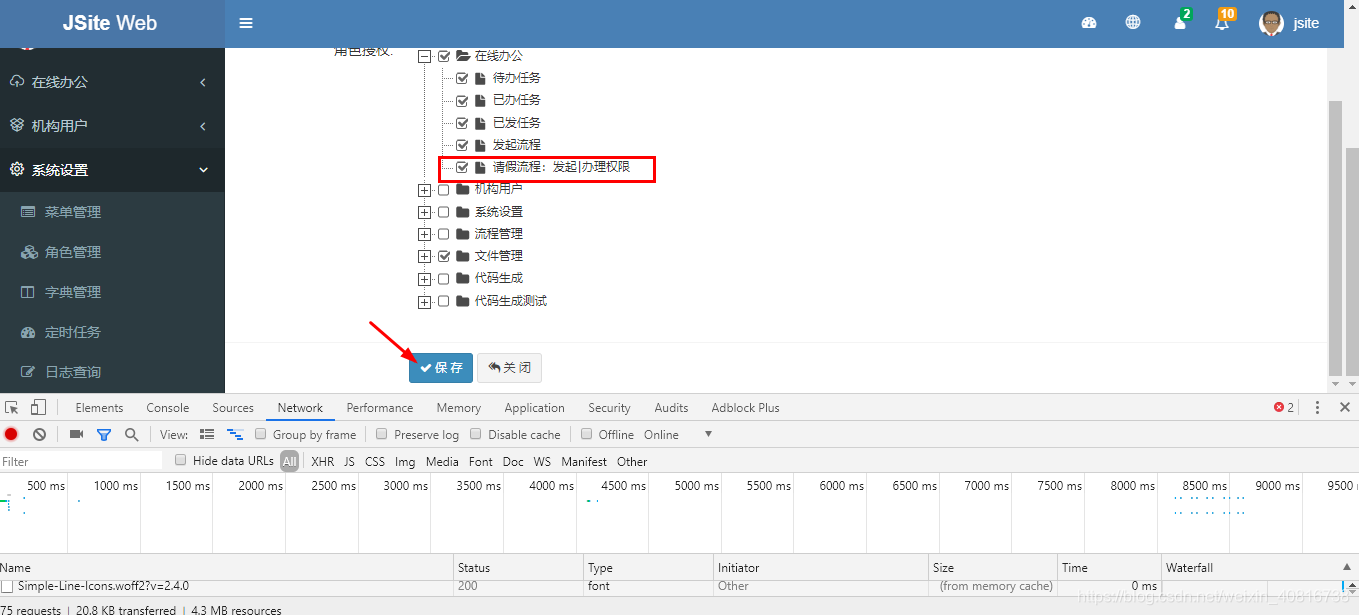Filter requests by XHR type
The width and height of the screenshot is (1359, 615).
click(x=323, y=461)
